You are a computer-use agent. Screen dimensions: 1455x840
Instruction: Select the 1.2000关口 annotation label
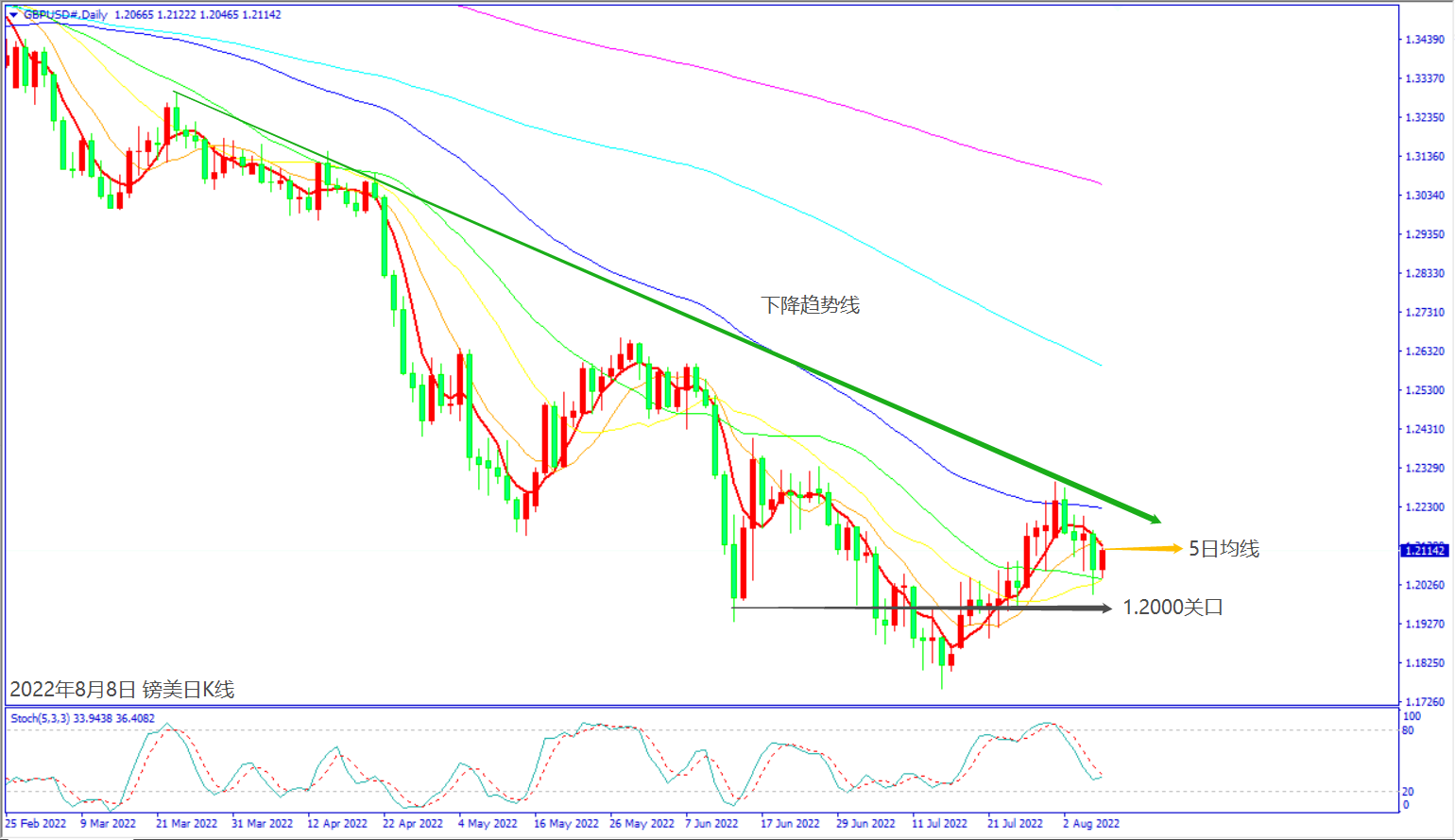point(1173,608)
